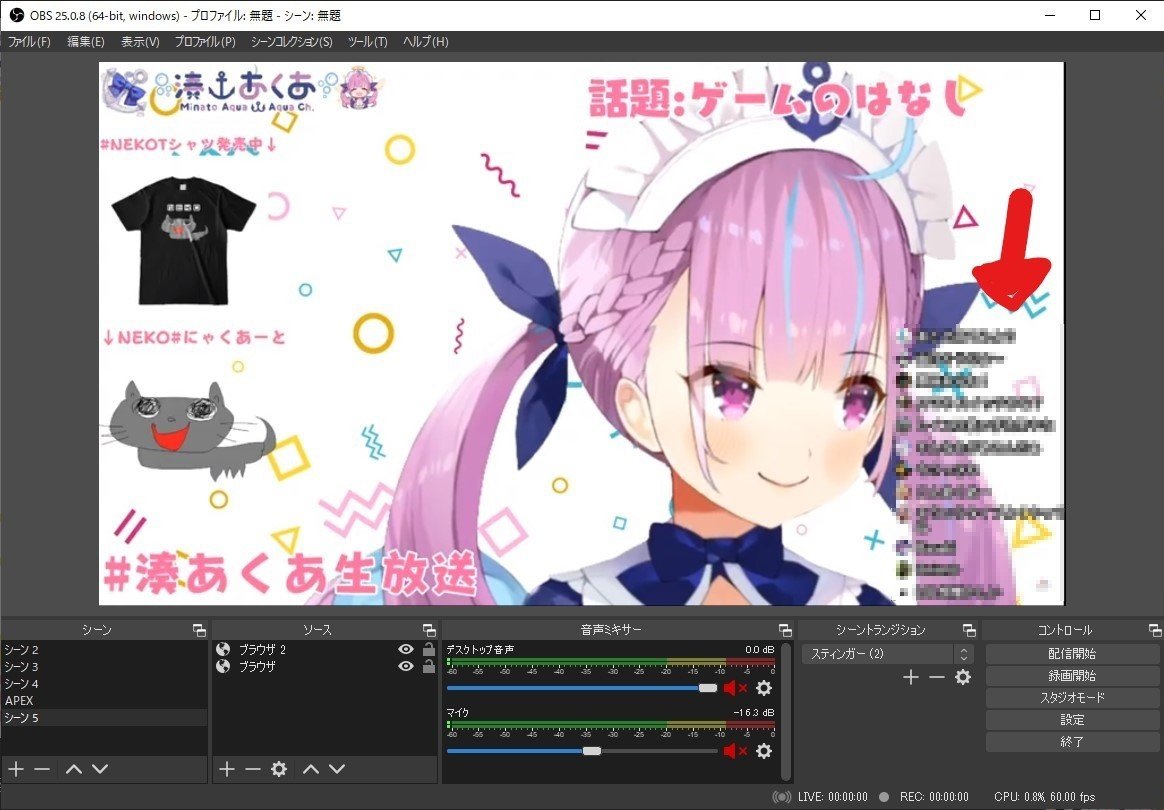Screen dimensions: 1164x810
Task: Hide the ブラウザ source eye toggle
Action: pos(405,666)
